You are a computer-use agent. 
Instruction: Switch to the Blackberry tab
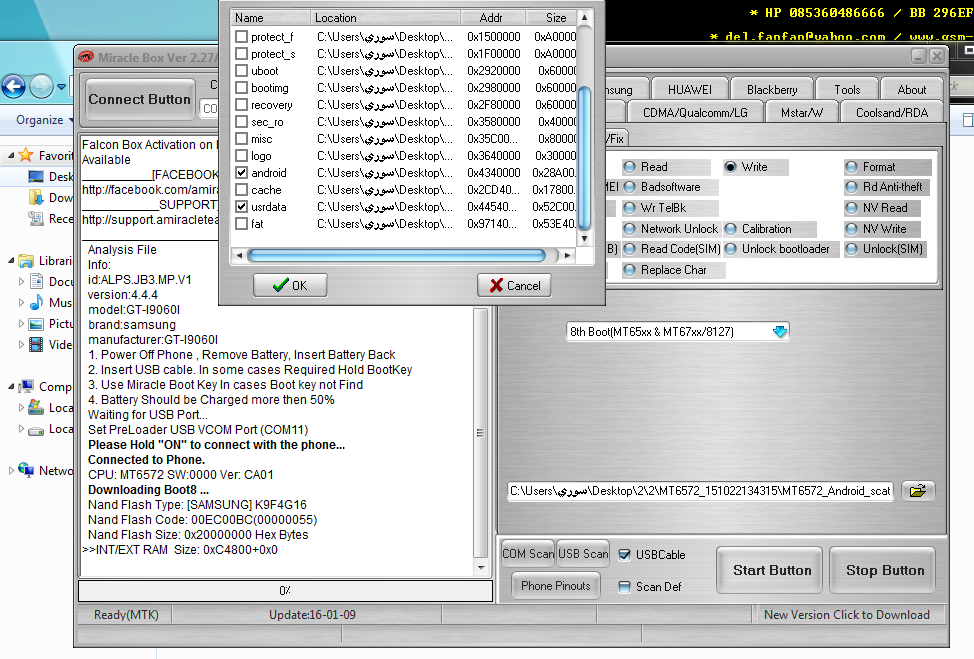[772, 89]
